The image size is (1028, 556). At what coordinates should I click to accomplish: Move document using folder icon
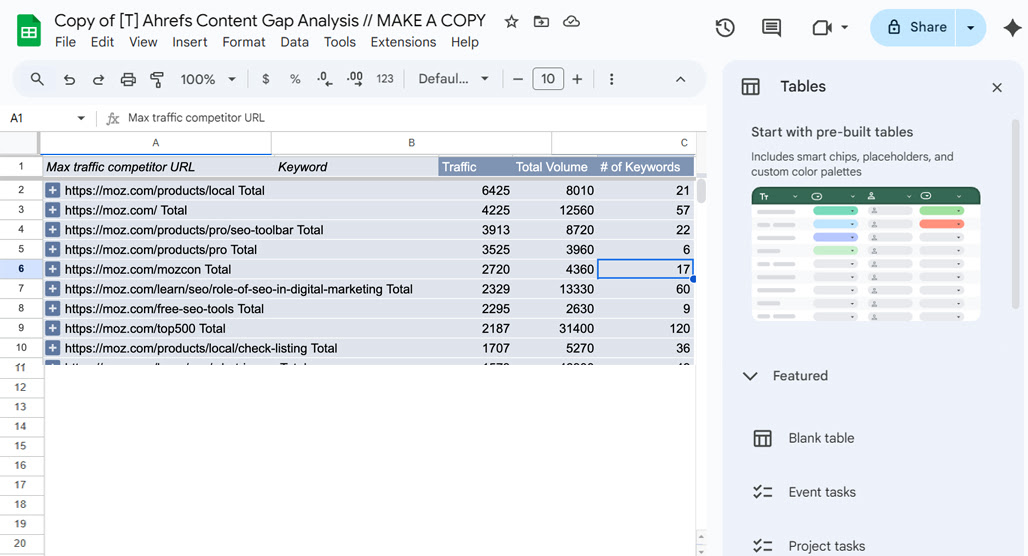pos(542,22)
